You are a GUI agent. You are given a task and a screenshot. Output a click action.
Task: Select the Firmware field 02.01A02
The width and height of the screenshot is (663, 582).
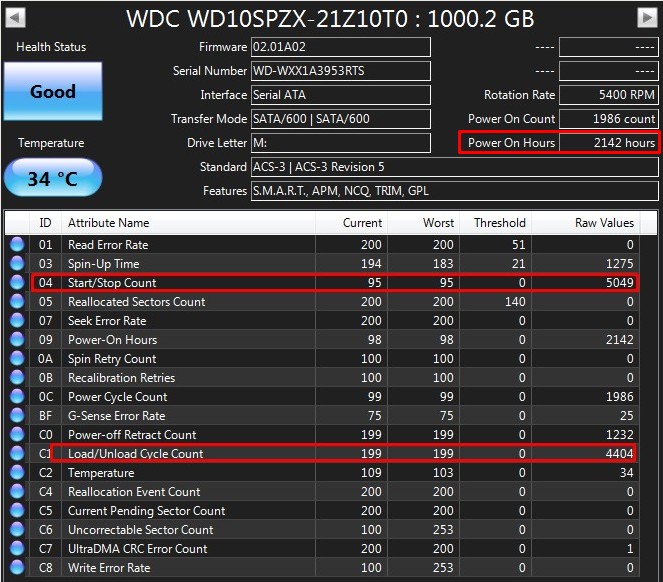[x=341, y=47]
